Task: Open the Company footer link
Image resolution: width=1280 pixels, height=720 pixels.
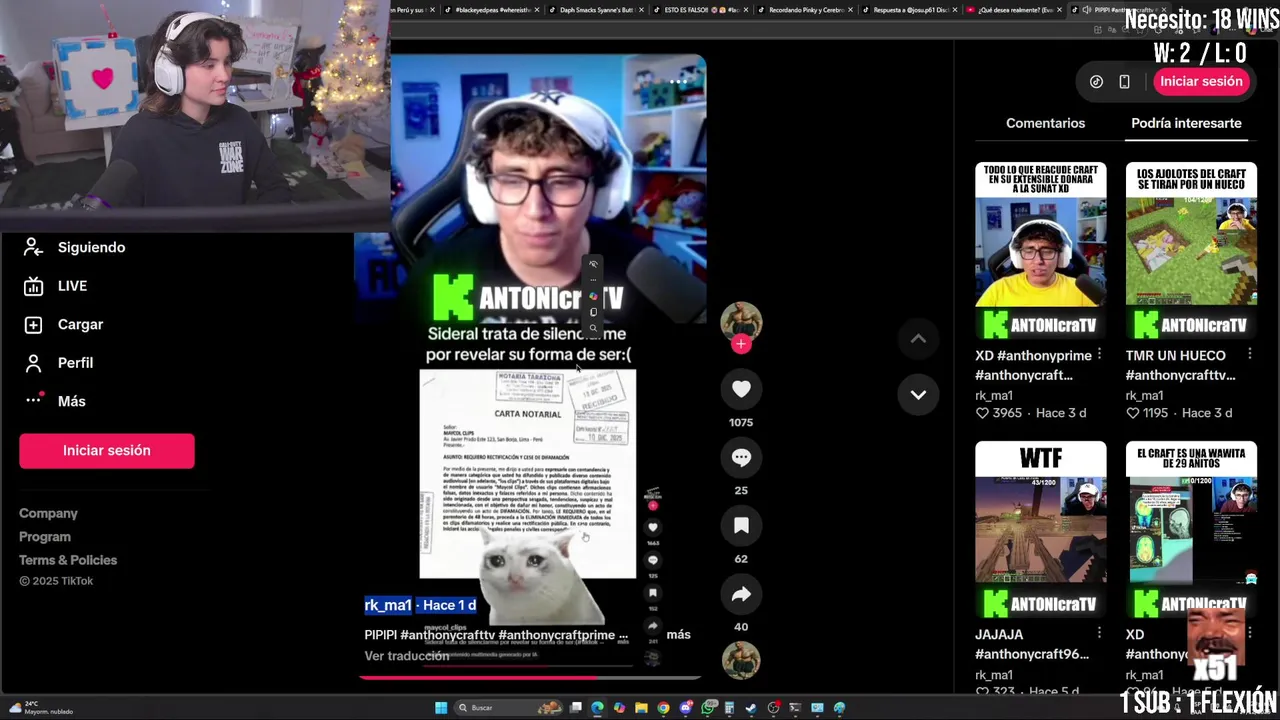Action: (48, 513)
